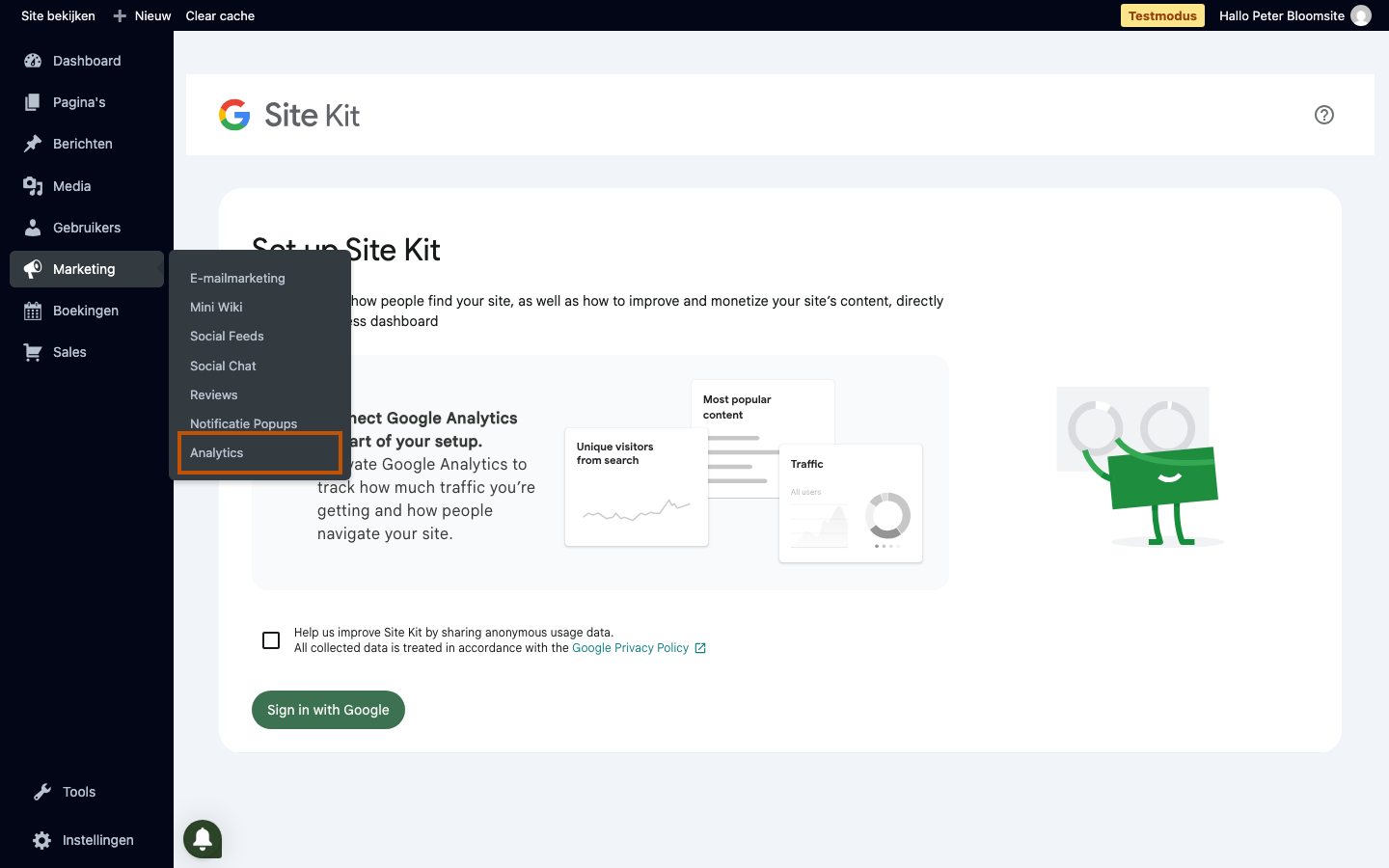The width and height of the screenshot is (1389, 868).
Task: Open Boekingen label in the sidebar
Action: [86, 311]
